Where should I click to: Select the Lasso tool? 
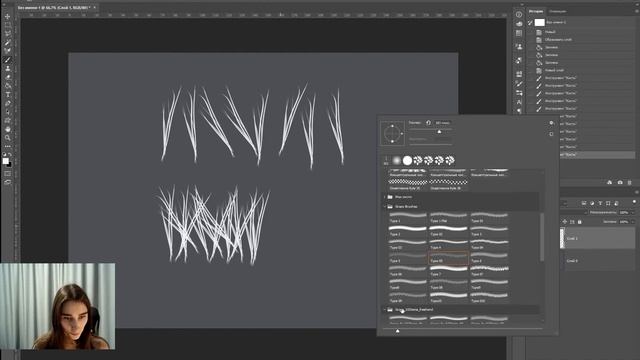coord(7,33)
